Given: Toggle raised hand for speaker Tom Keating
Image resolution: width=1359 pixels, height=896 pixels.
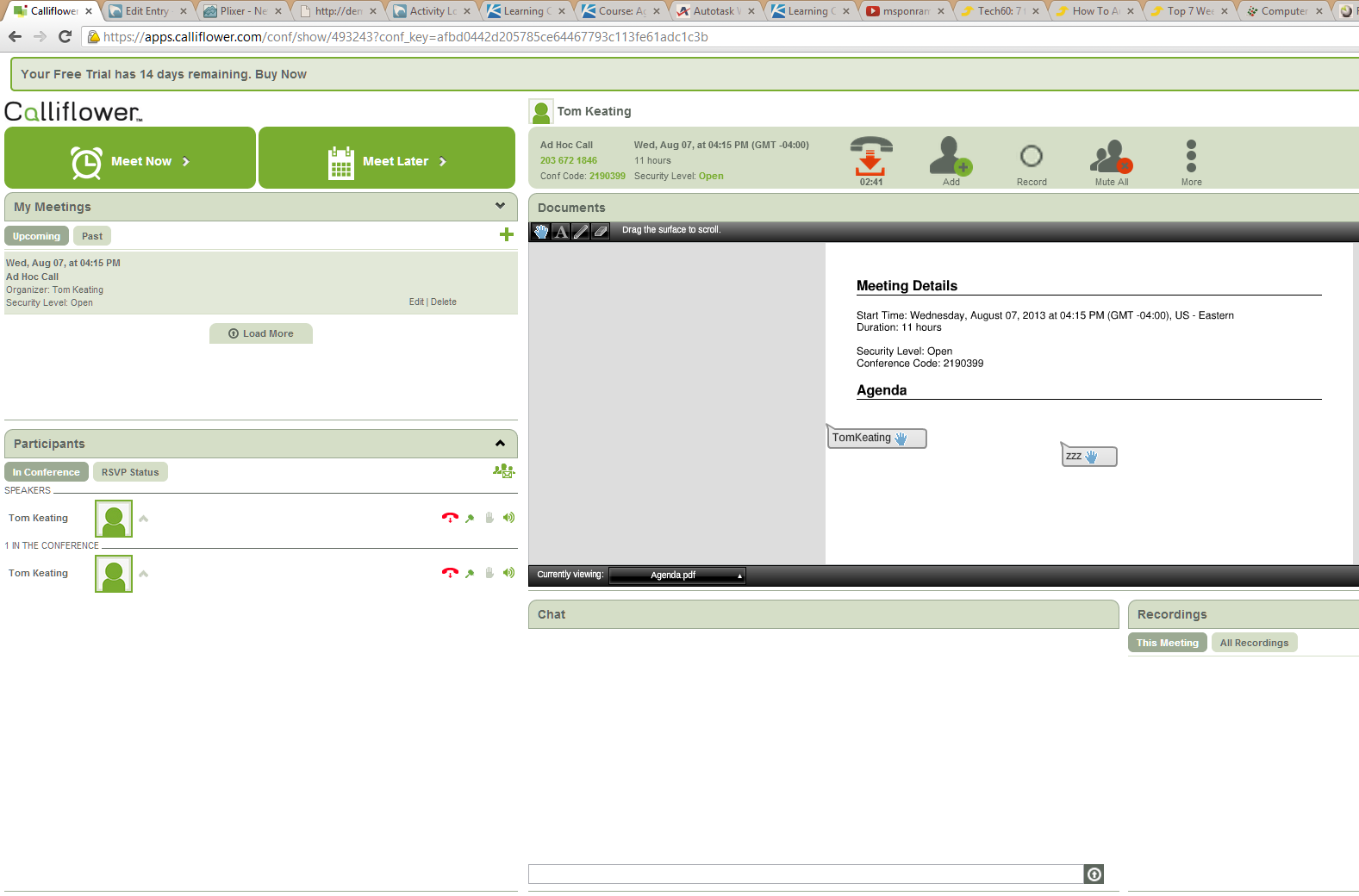Looking at the screenshot, I should (x=489, y=518).
